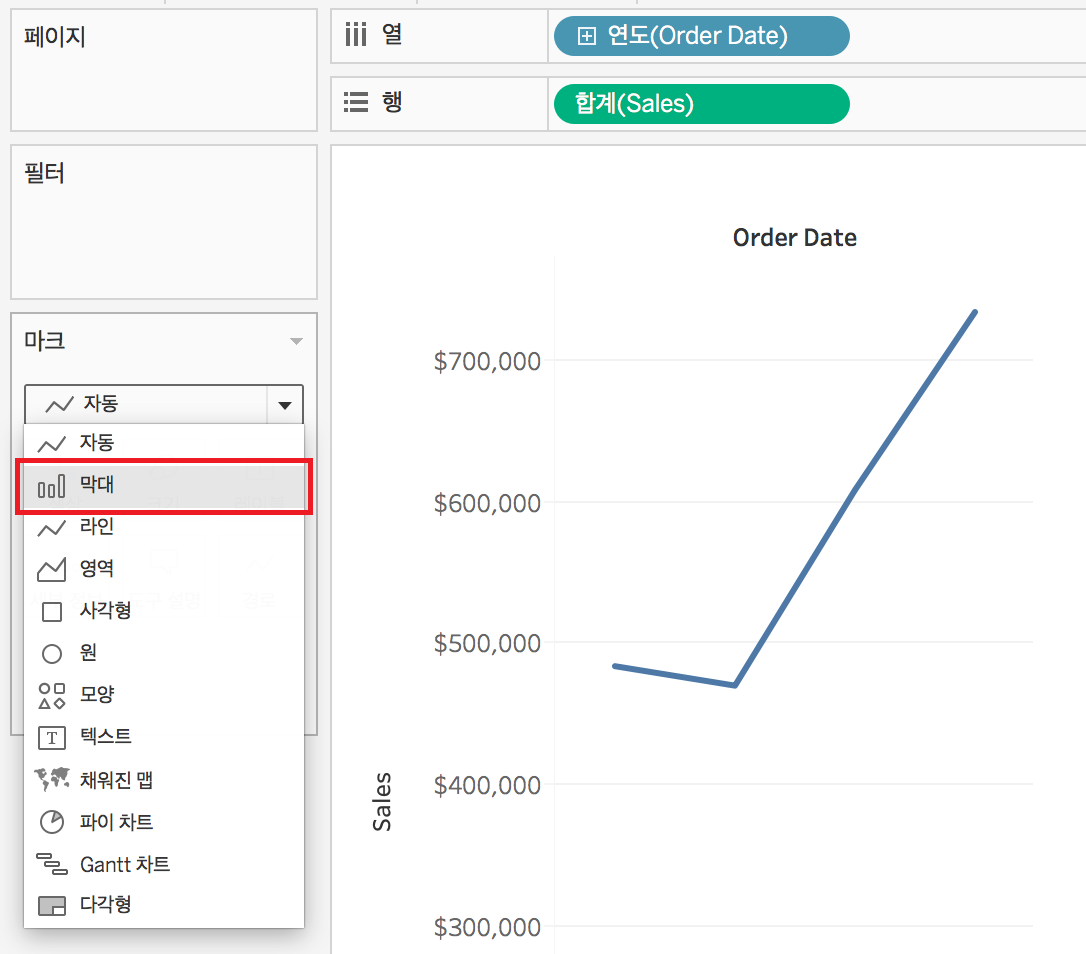
Task: Click the $400,000 axis label
Action: coord(487,785)
